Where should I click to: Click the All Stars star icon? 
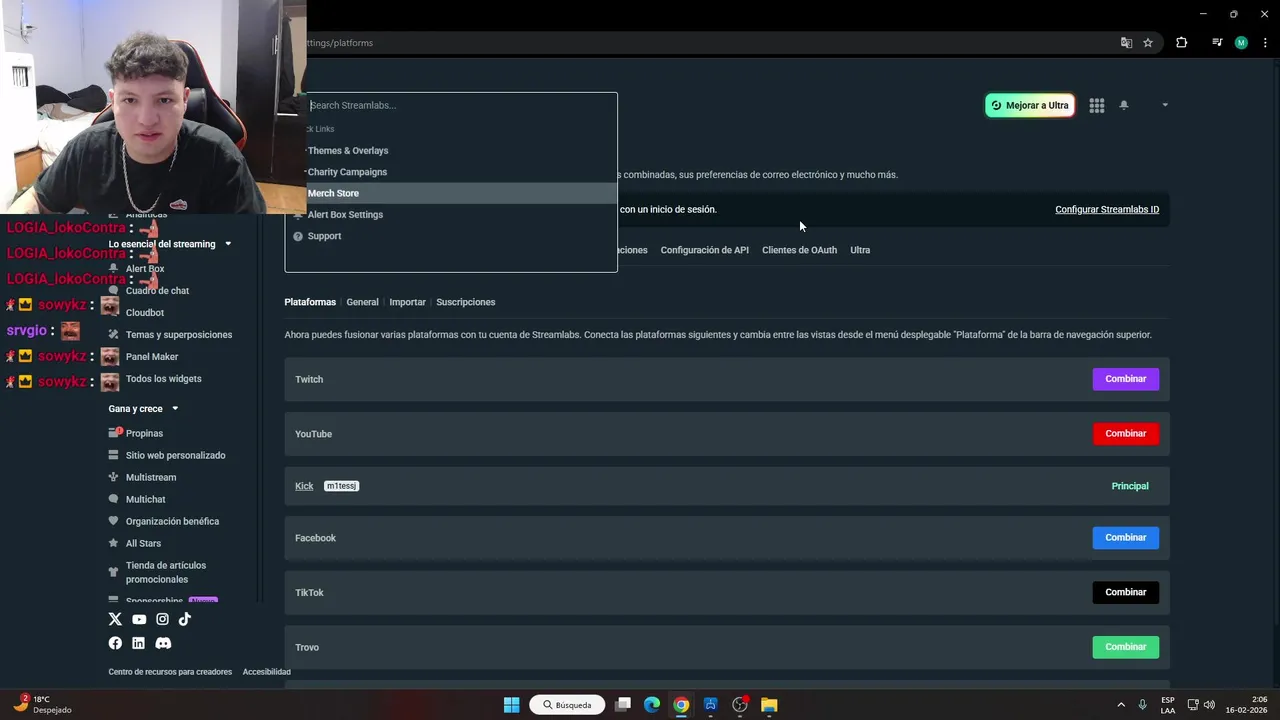pyautogui.click(x=114, y=543)
